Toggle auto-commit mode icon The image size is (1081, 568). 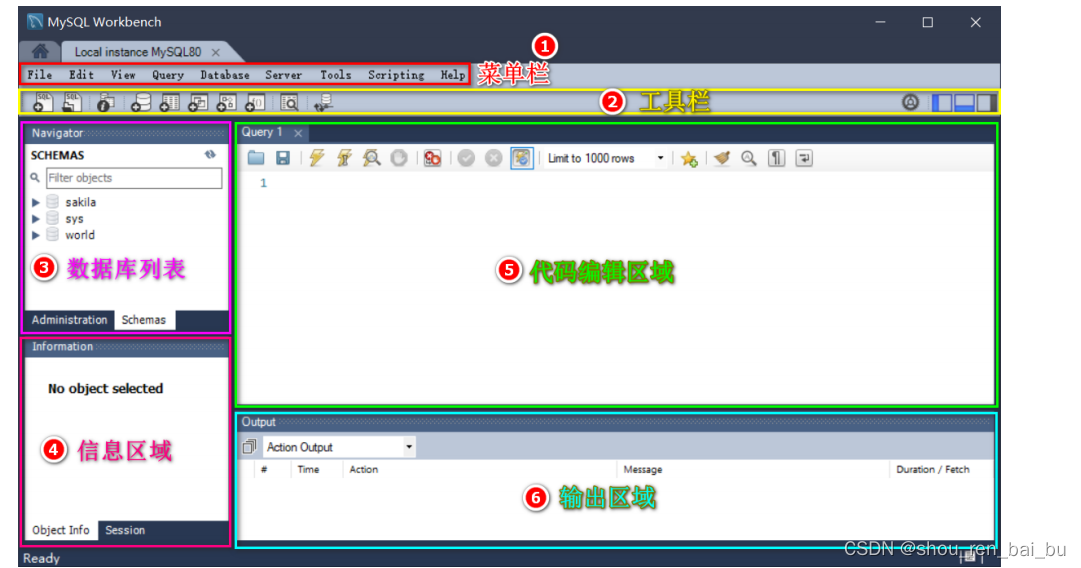point(522,158)
